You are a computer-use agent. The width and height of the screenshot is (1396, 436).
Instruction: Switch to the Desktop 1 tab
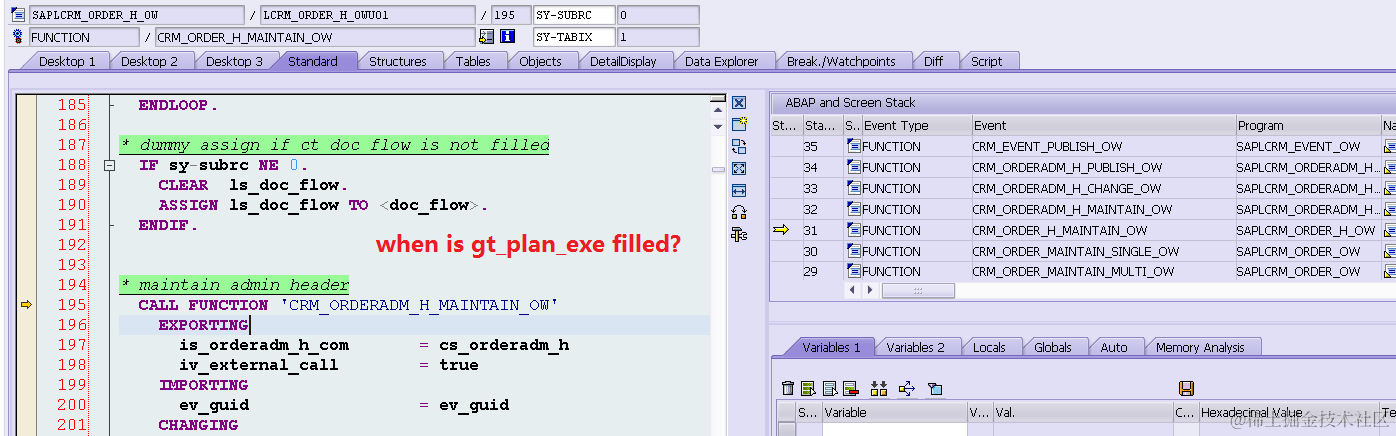[x=66, y=61]
